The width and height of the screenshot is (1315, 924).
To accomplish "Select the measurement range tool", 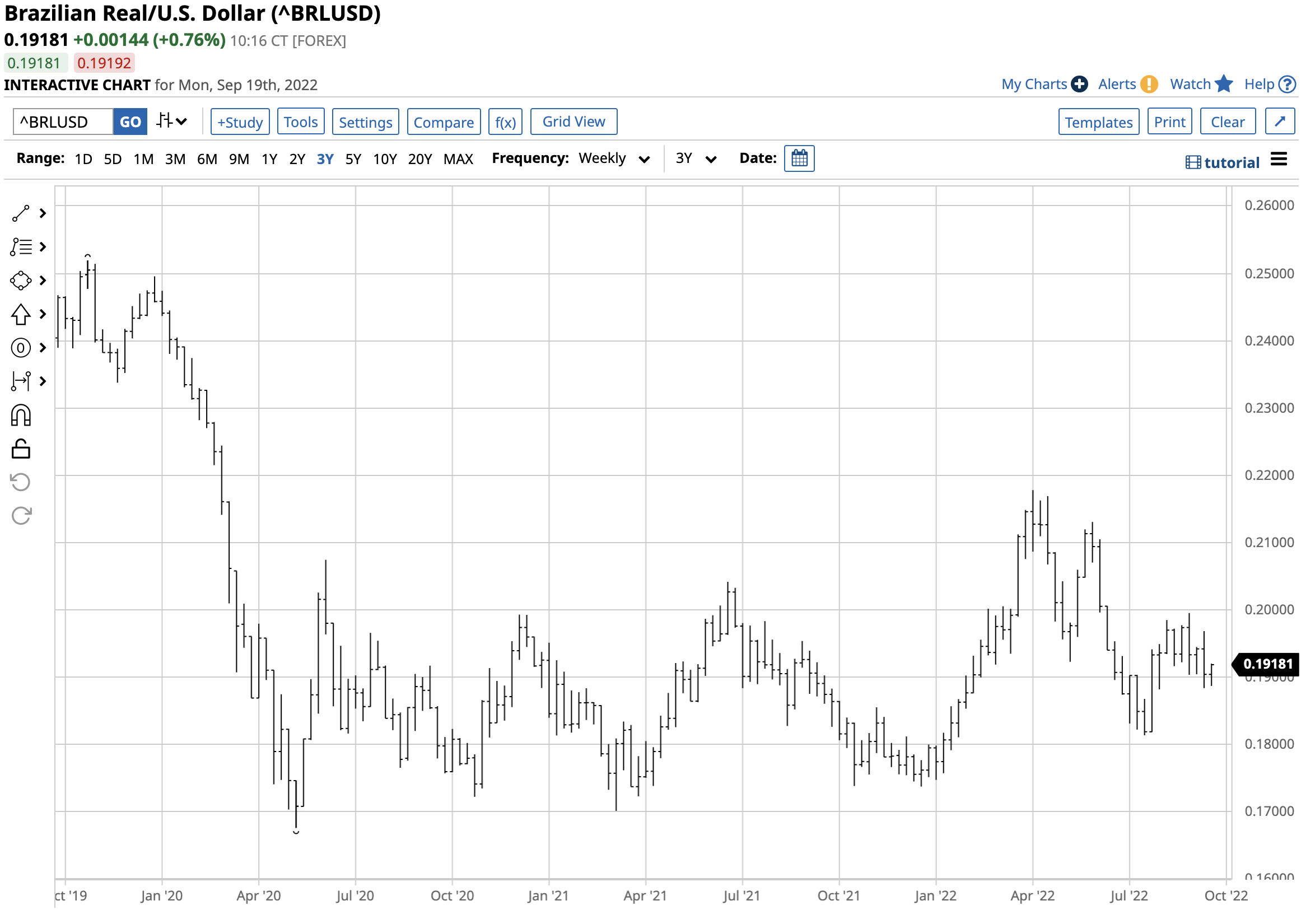I will tap(21, 382).
